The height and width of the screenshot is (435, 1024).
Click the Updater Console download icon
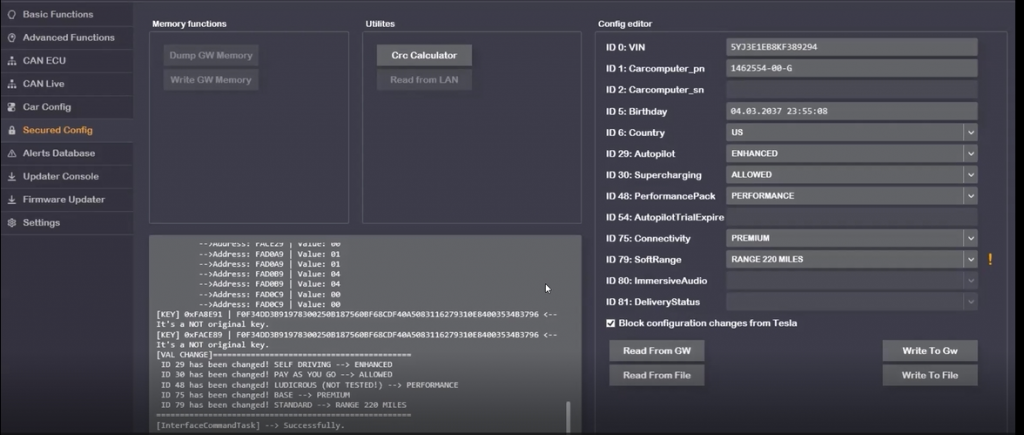click(x=11, y=176)
